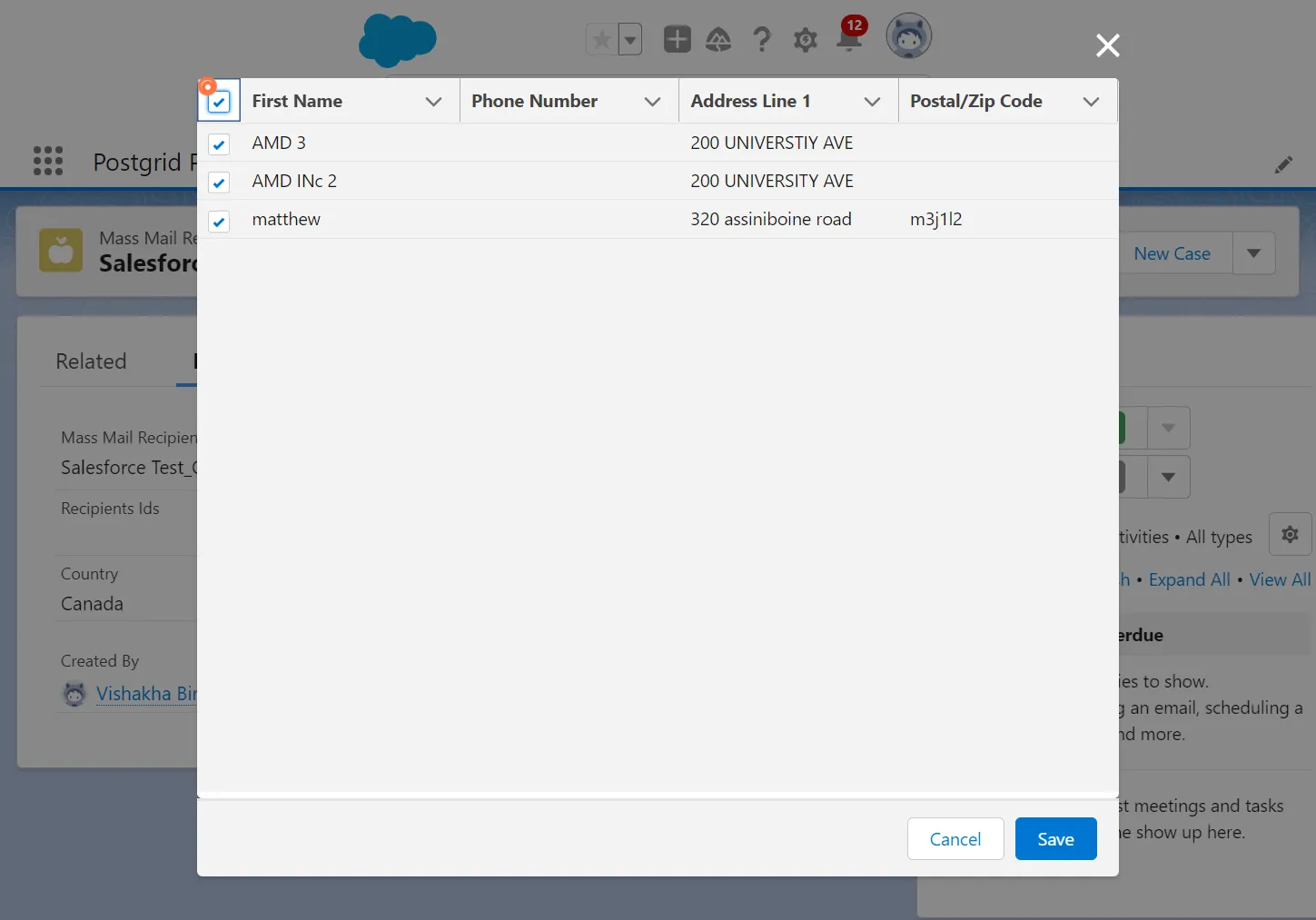
Task: Click the user profile avatar
Action: [908, 37]
